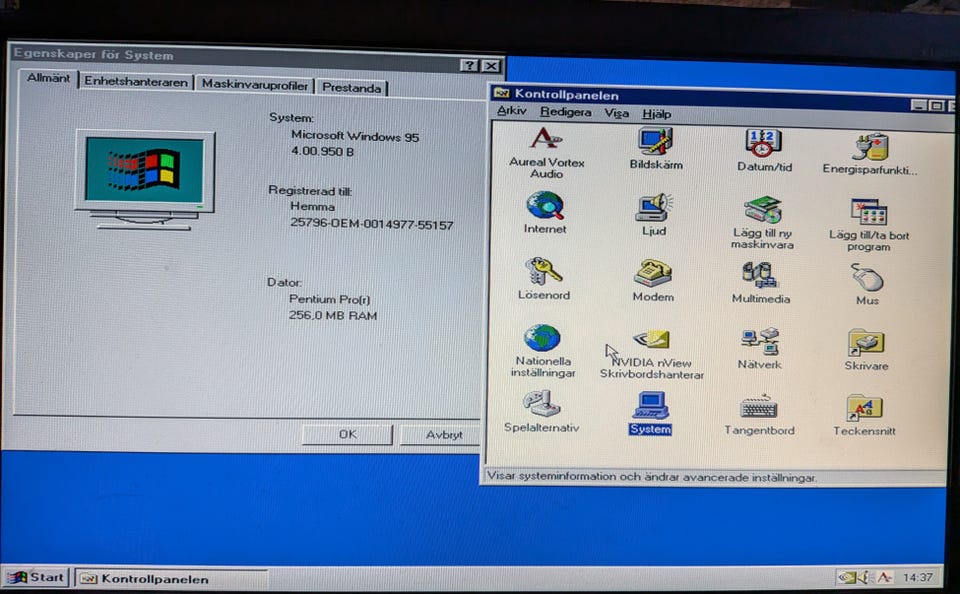Click product ID '25796-OEM-0014977-55157'
Screen dimensions: 960x594
coord(372,224)
